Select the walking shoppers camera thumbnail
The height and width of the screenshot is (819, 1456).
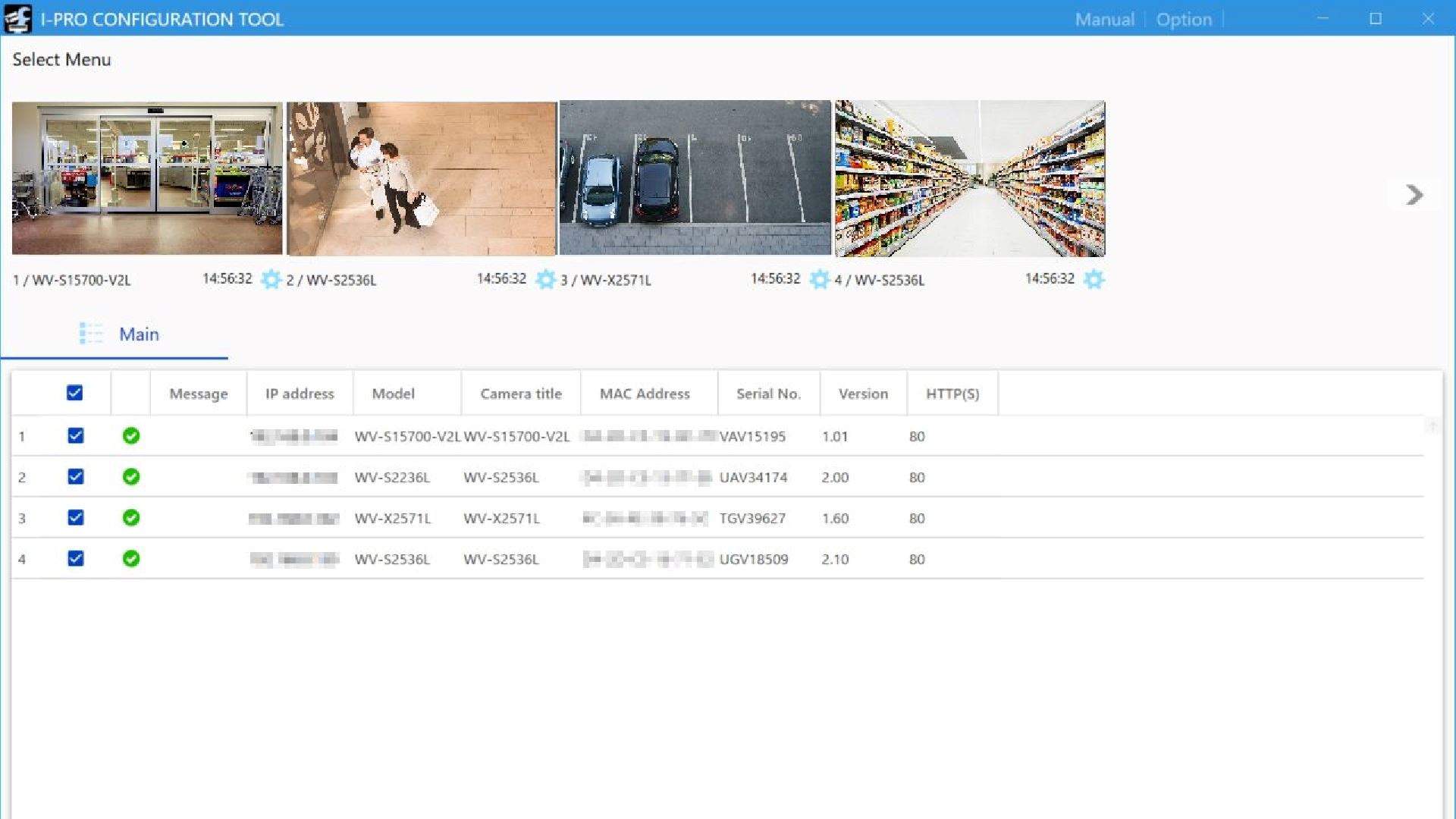click(x=422, y=178)
